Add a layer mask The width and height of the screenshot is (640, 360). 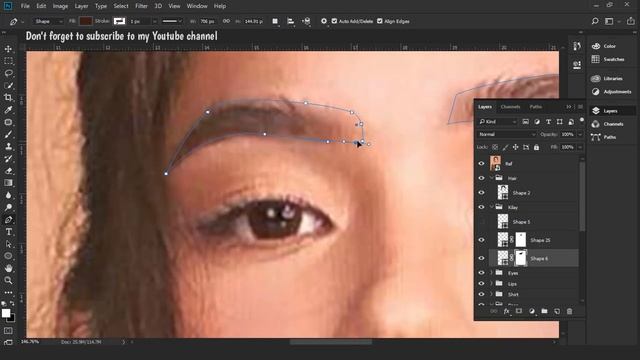[x=519, y=311]
